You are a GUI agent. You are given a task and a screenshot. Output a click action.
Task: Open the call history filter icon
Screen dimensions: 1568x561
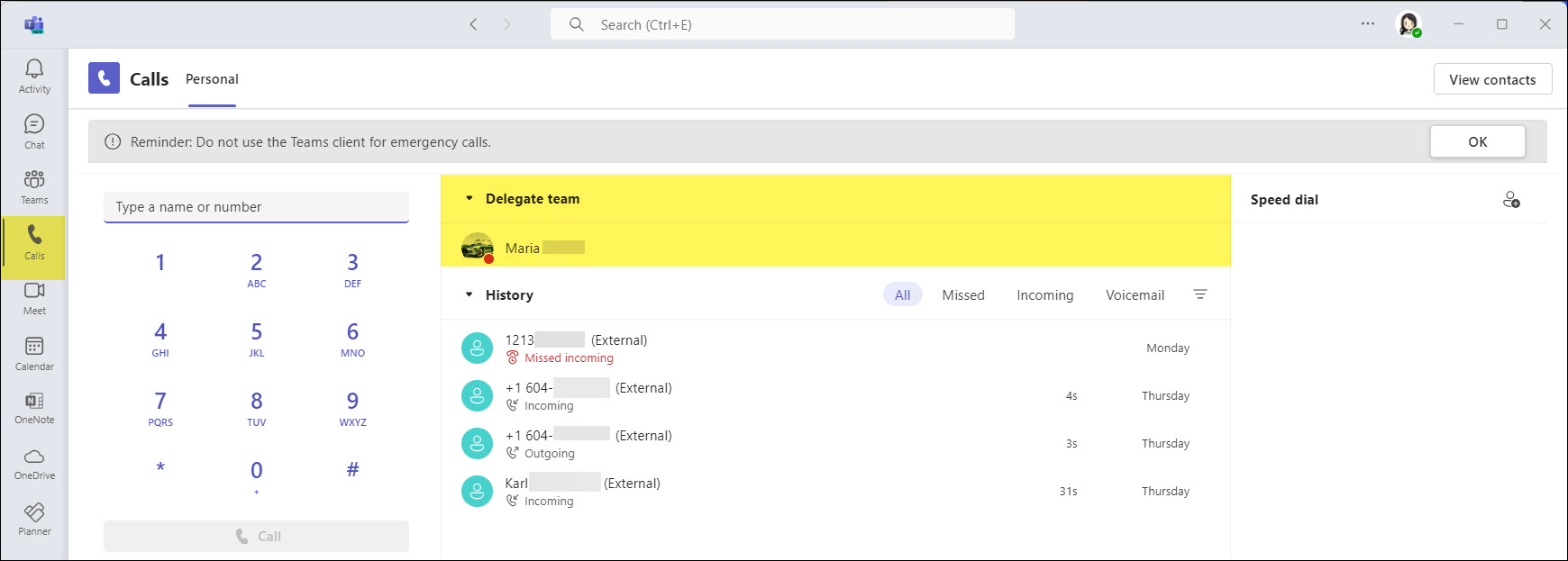click(x=1199, y=294)
